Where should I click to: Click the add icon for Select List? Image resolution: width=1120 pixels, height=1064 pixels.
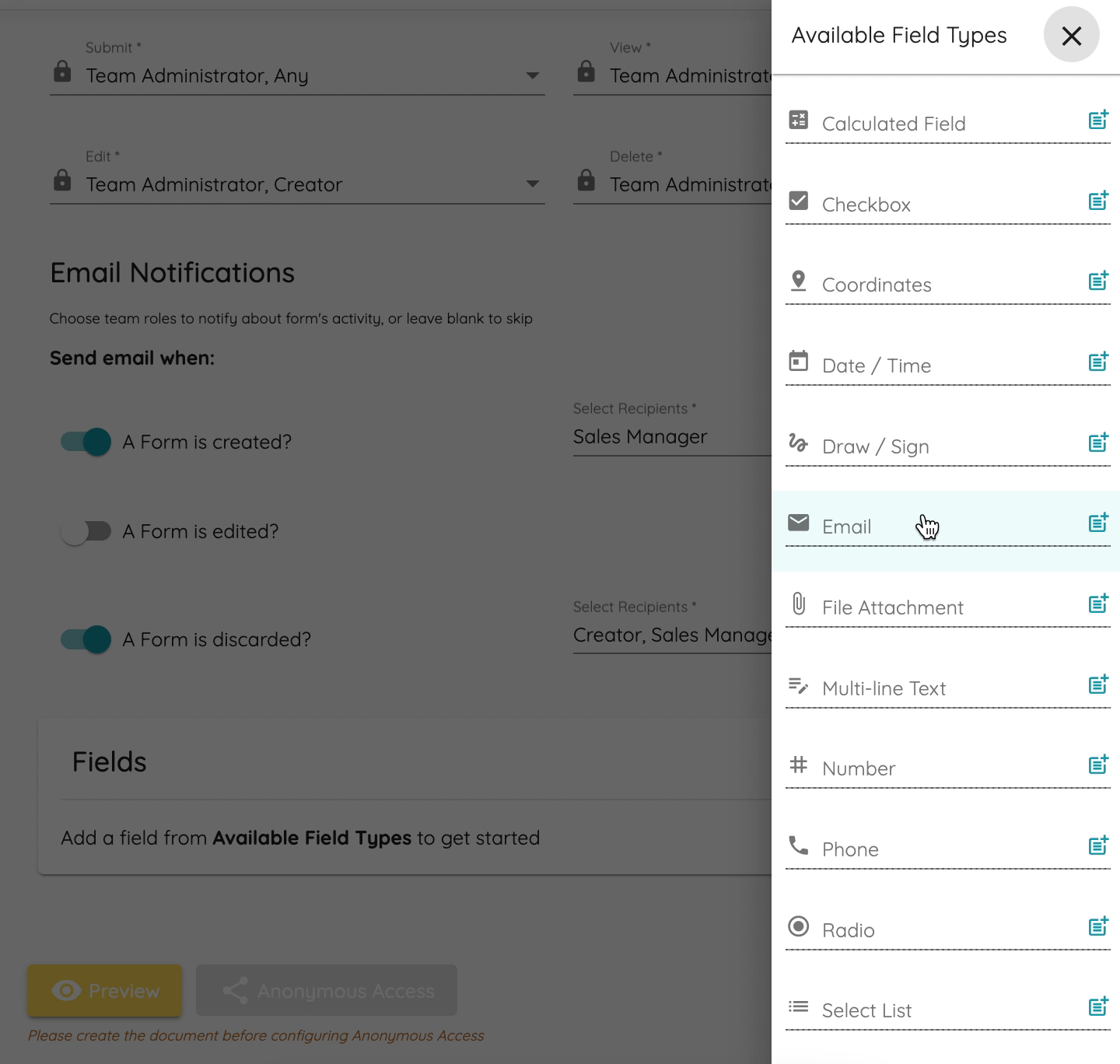click(x=1098, y=1006)
